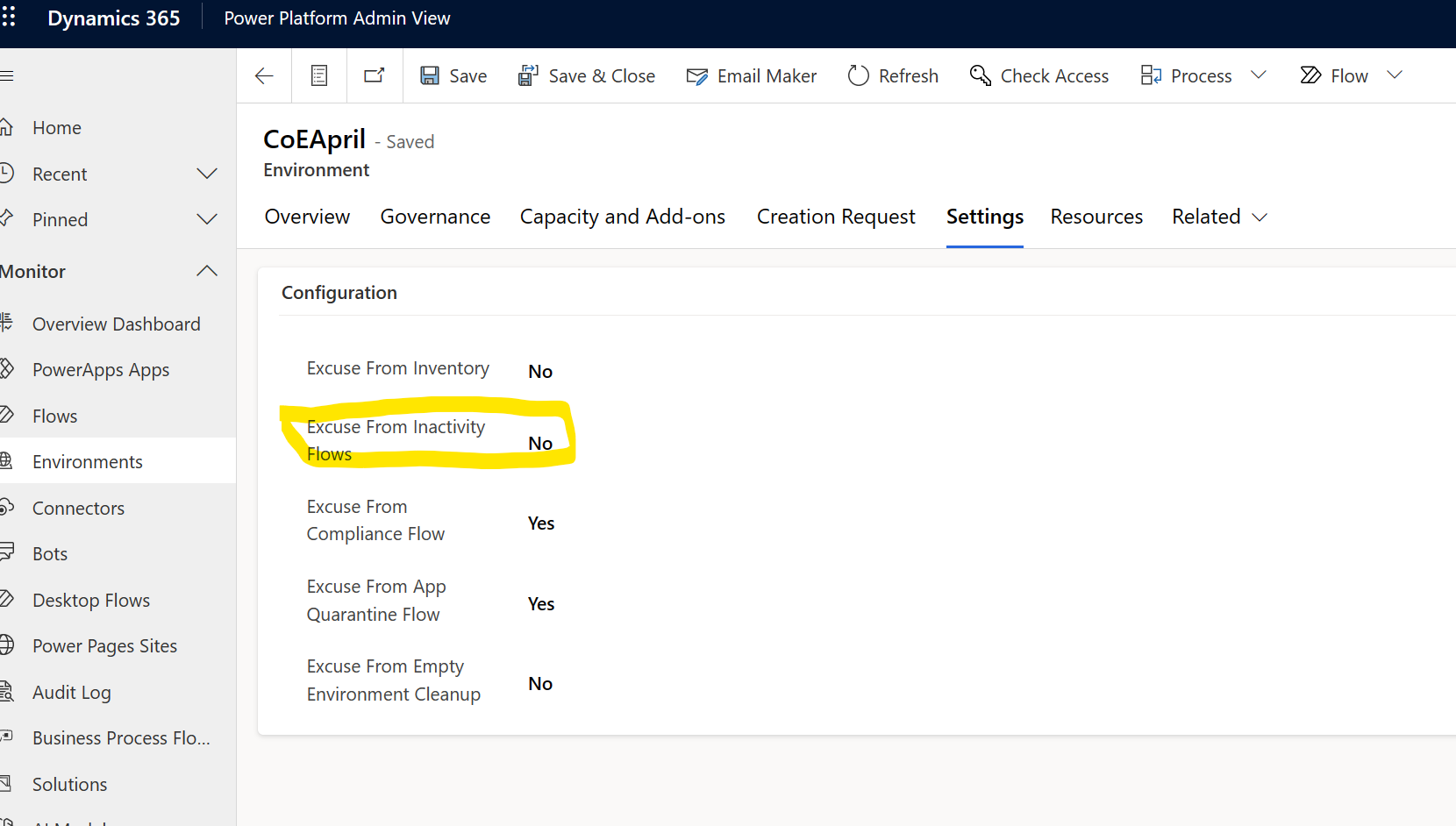Click the No value for Excuse From Inactivity Flows
The width and height of the screenshot is (1456, 826).
coord(540,443)
